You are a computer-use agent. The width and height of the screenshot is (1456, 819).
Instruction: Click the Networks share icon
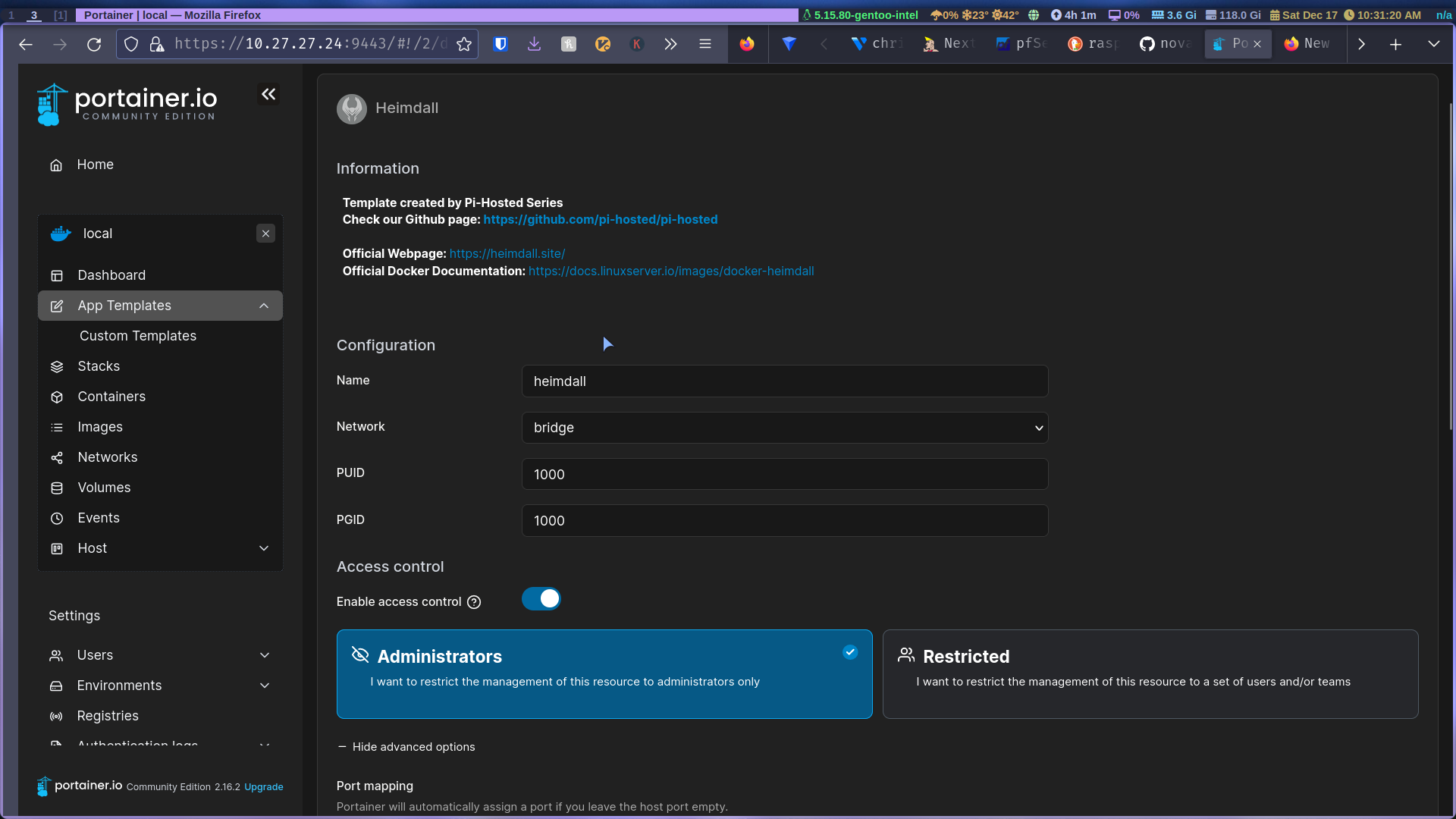[57, 458]
